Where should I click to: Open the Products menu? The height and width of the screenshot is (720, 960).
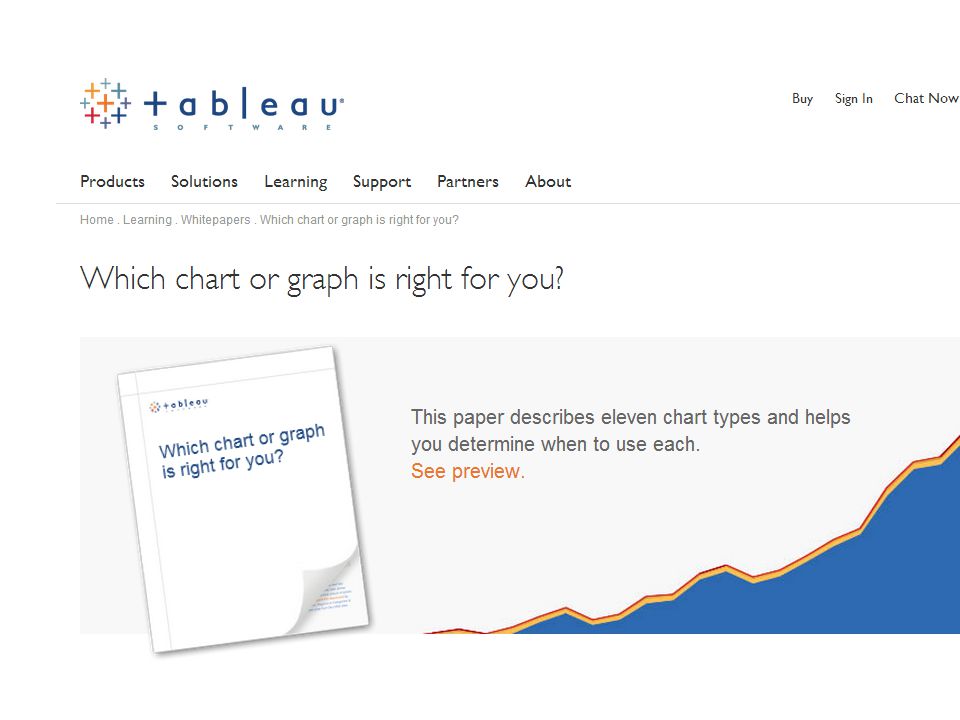(113, 182)
